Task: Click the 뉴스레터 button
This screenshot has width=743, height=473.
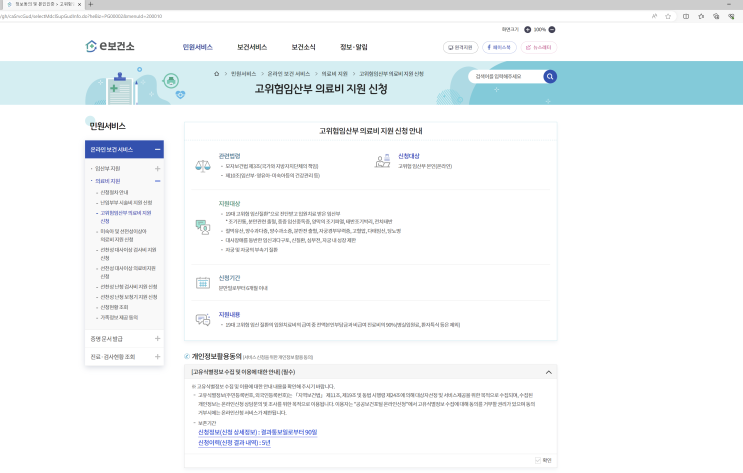Action: [539, 47]
